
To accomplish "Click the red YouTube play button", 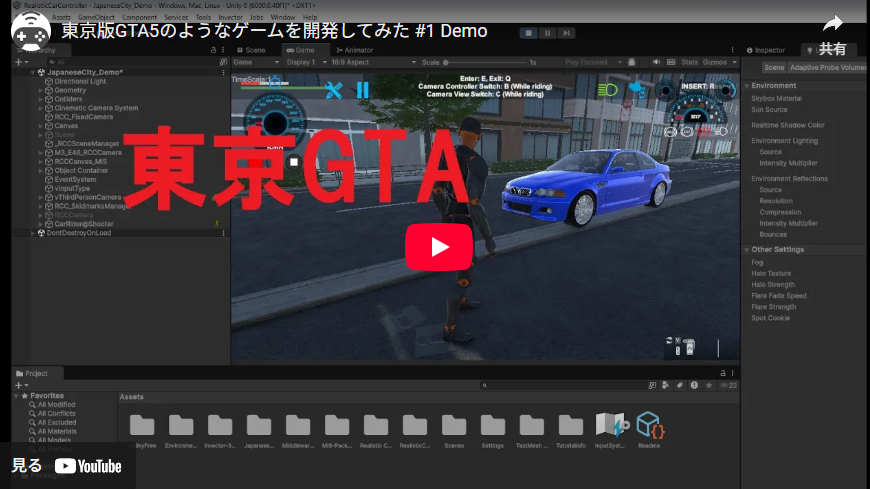I will pyautogui.click(x=438, y=246).
